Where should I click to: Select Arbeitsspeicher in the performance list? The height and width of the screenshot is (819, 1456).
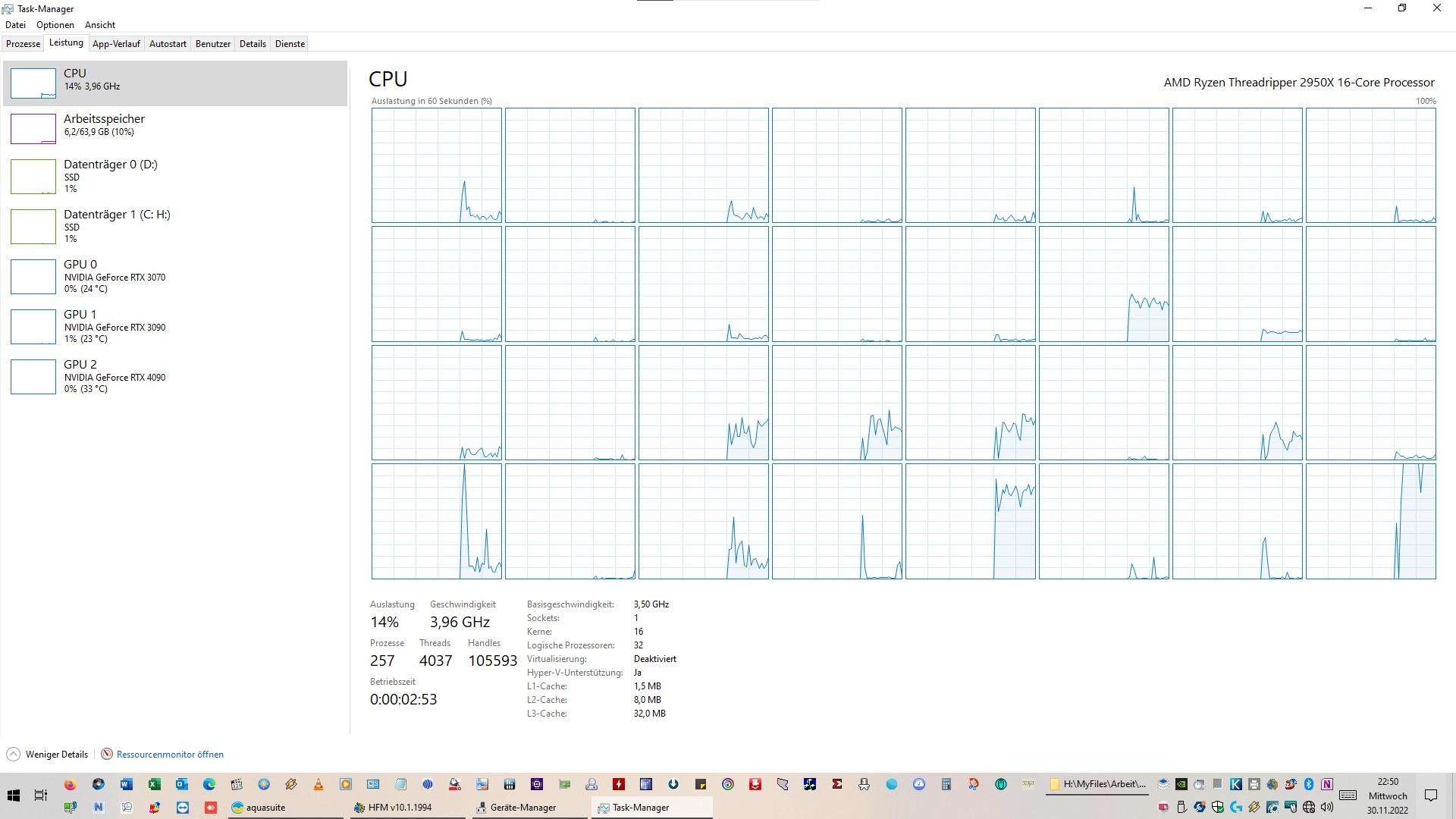[x=174, y=129]
